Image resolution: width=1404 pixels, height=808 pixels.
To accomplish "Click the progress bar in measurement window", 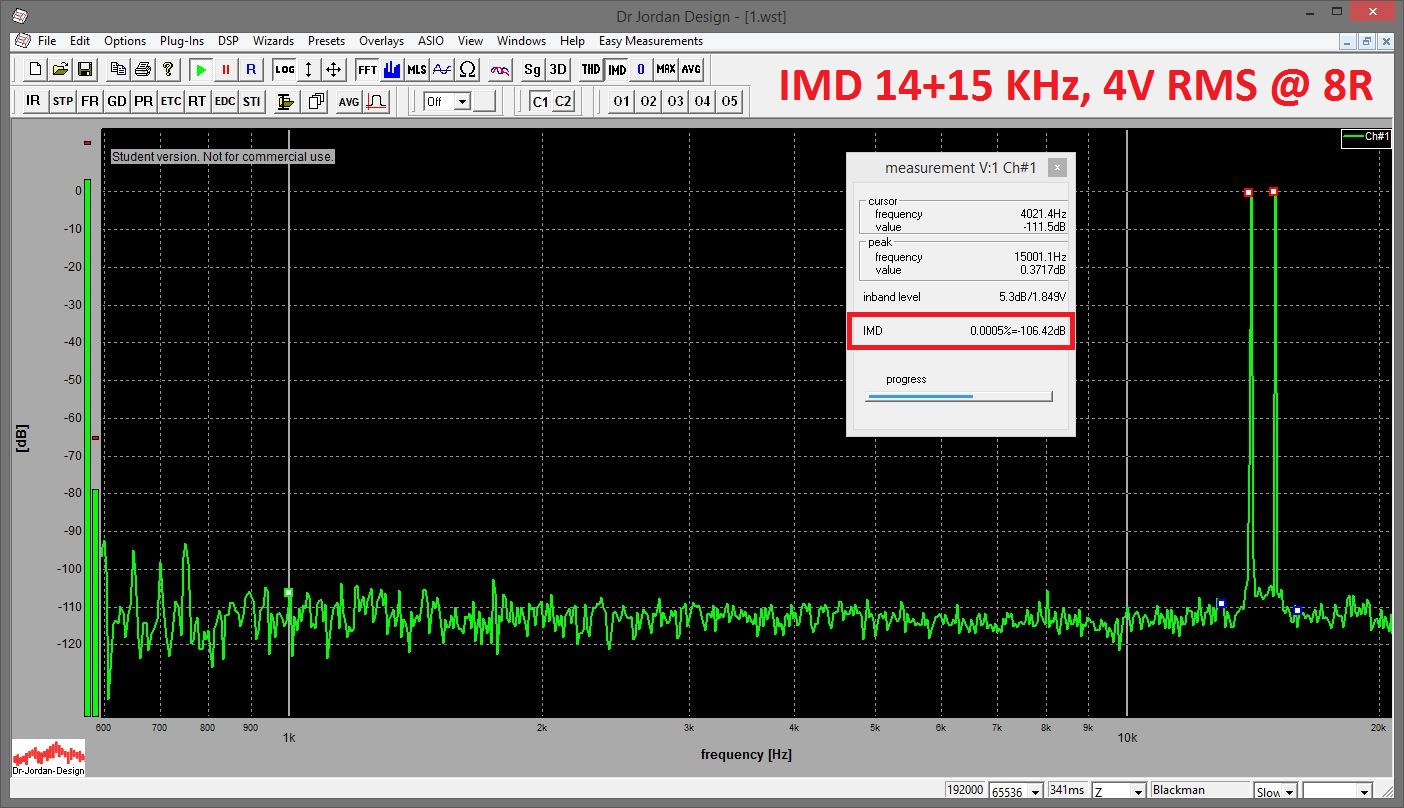I will pyautogui.click(x=959, y=397).
